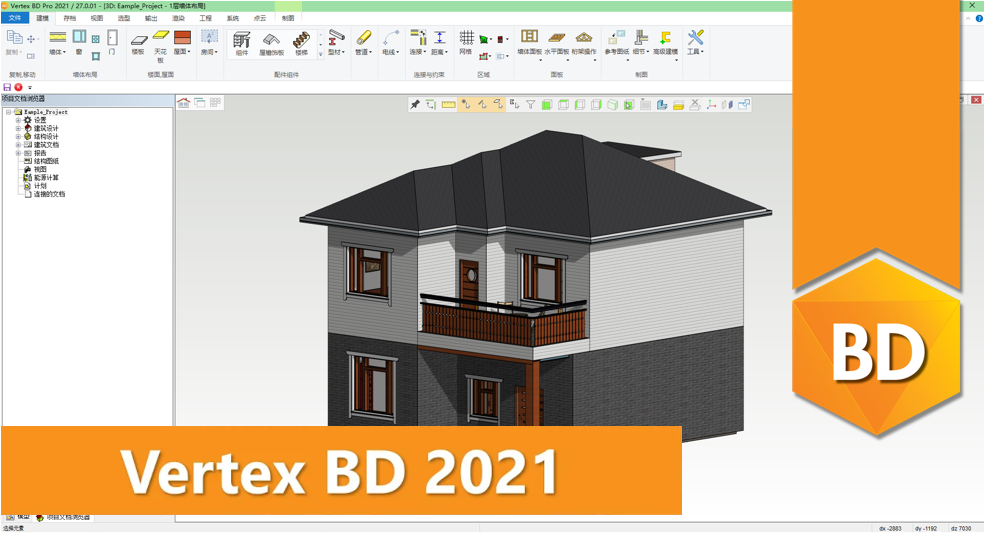This screenshot has width=985, height=533.
Task: Collapse the Eample_Project tree root
Action: coord(8,112)
